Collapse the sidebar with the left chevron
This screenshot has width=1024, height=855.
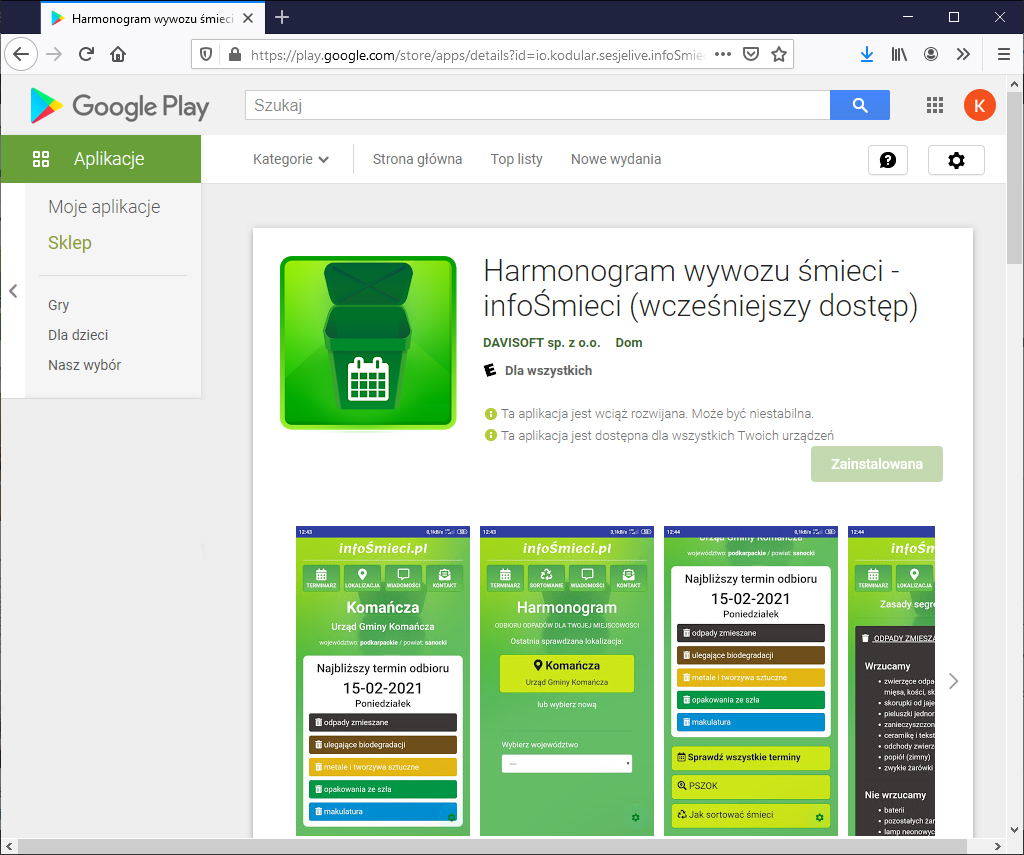(14, 292)
